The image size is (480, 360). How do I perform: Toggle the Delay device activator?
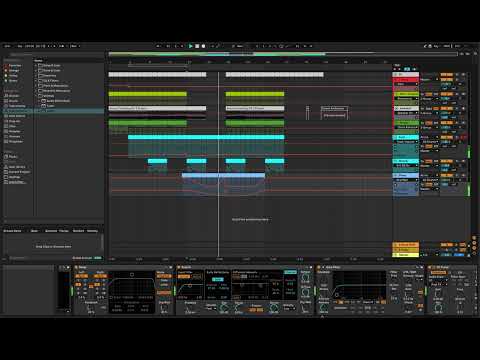[x=76, y=267]
